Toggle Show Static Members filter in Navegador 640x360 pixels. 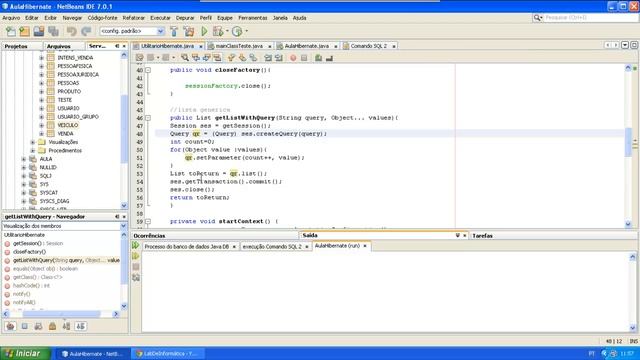tap(38, 326)
